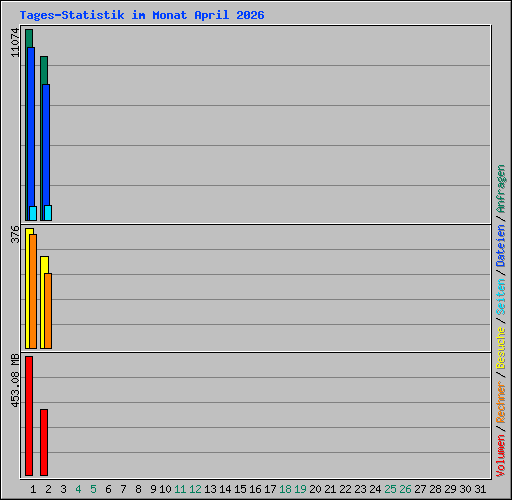This screenshot has height=500, width=512.
Task: Click green weekend day label '4'
Action: click(78, 489)
